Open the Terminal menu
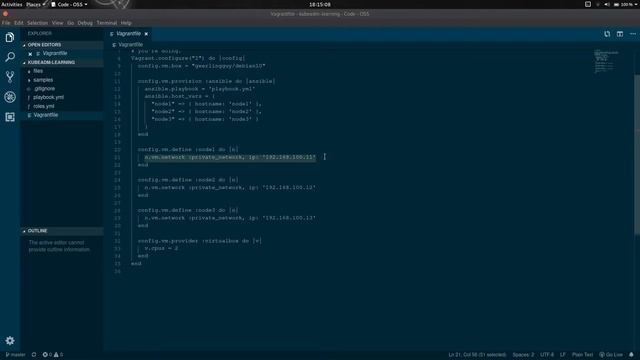This screenshot has width=640, height=360. (107, 23)
